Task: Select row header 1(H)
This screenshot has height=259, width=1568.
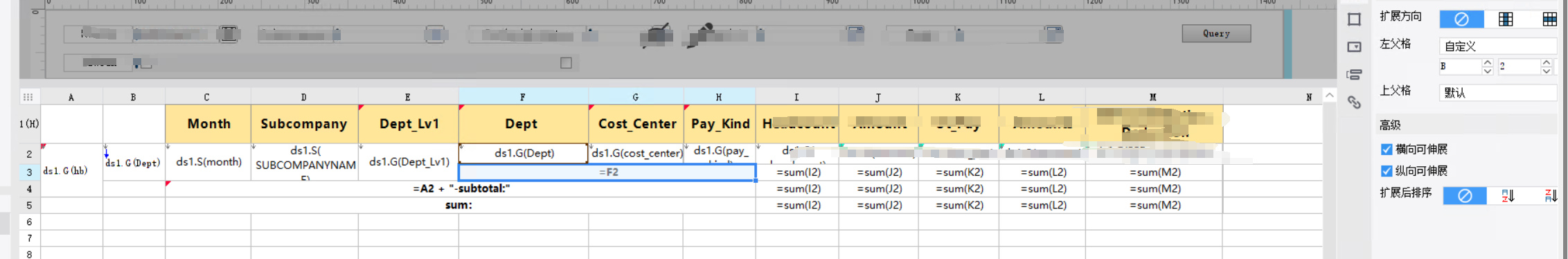Action: (30, 124)
